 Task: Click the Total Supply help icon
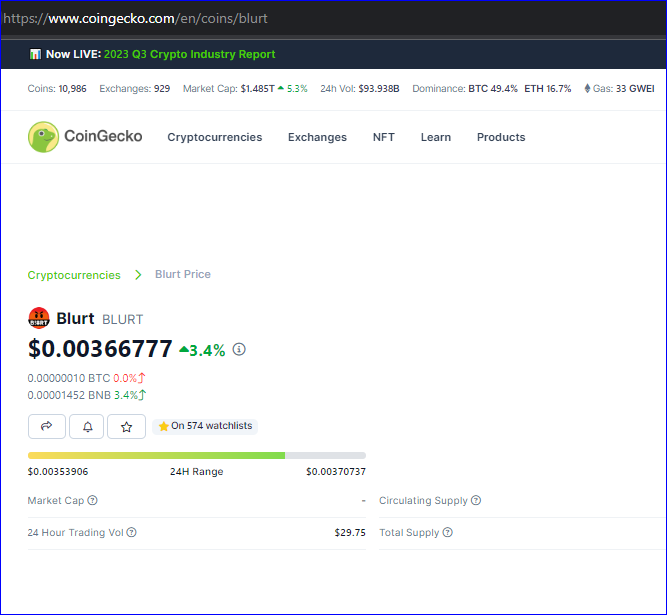coord(448,532)
